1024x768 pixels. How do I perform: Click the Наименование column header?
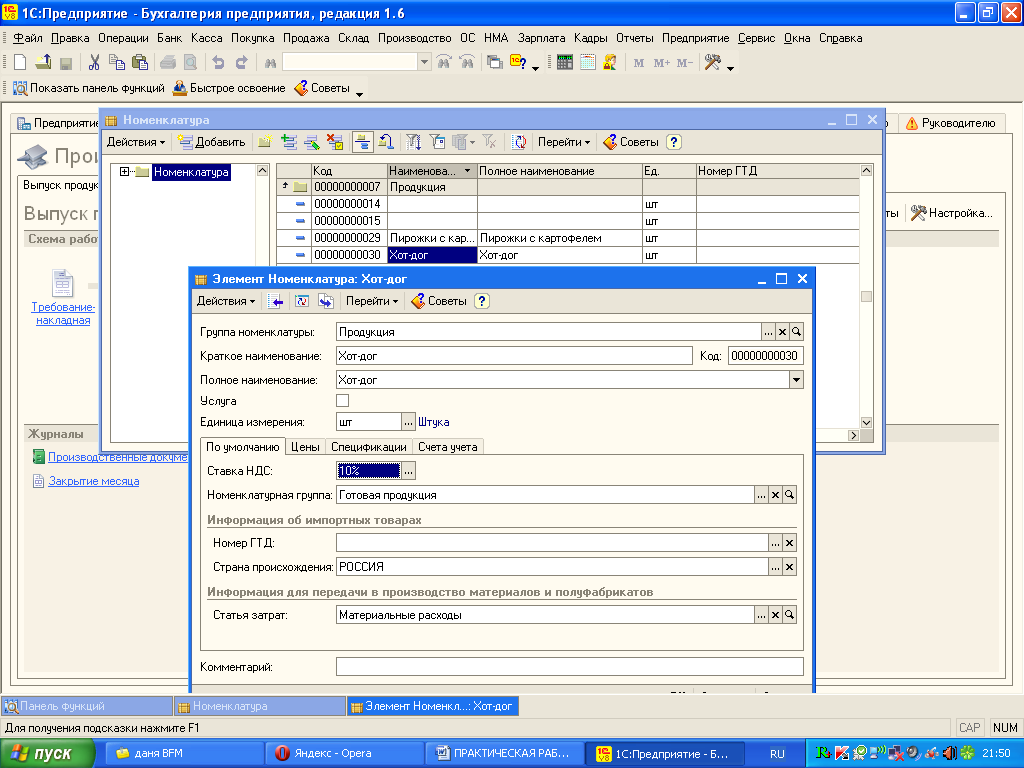click(x=432, y=171)
